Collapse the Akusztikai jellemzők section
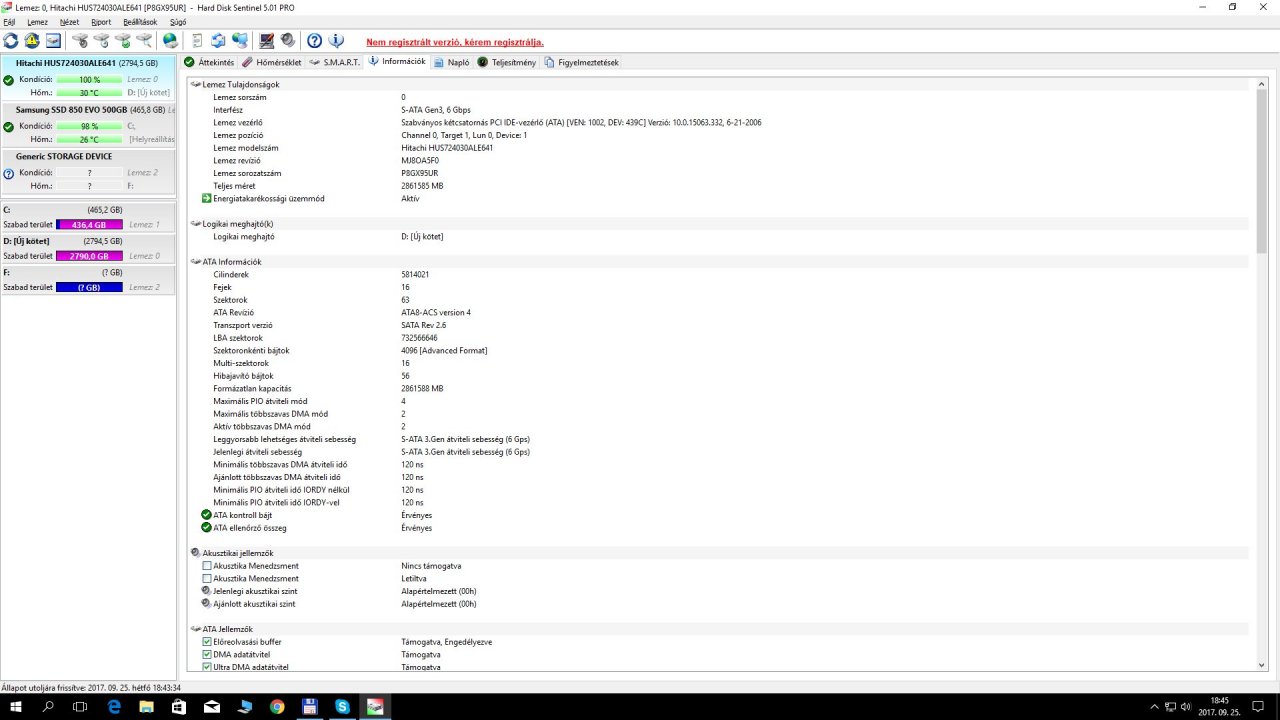The height and width of the screenshot is (720, 1280). point(195,553)
